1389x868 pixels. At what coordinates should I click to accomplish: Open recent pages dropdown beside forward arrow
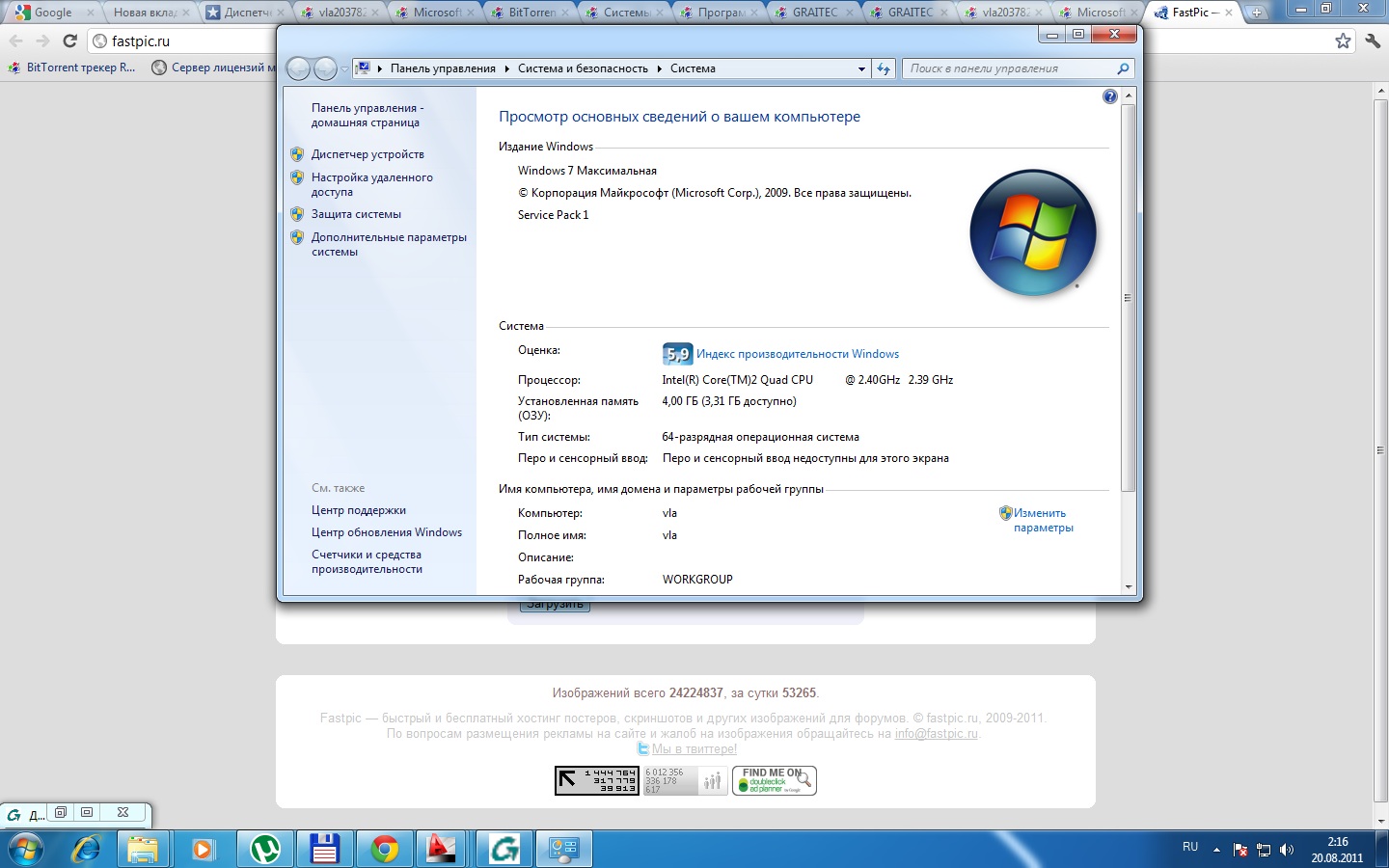tap(344, 69)
